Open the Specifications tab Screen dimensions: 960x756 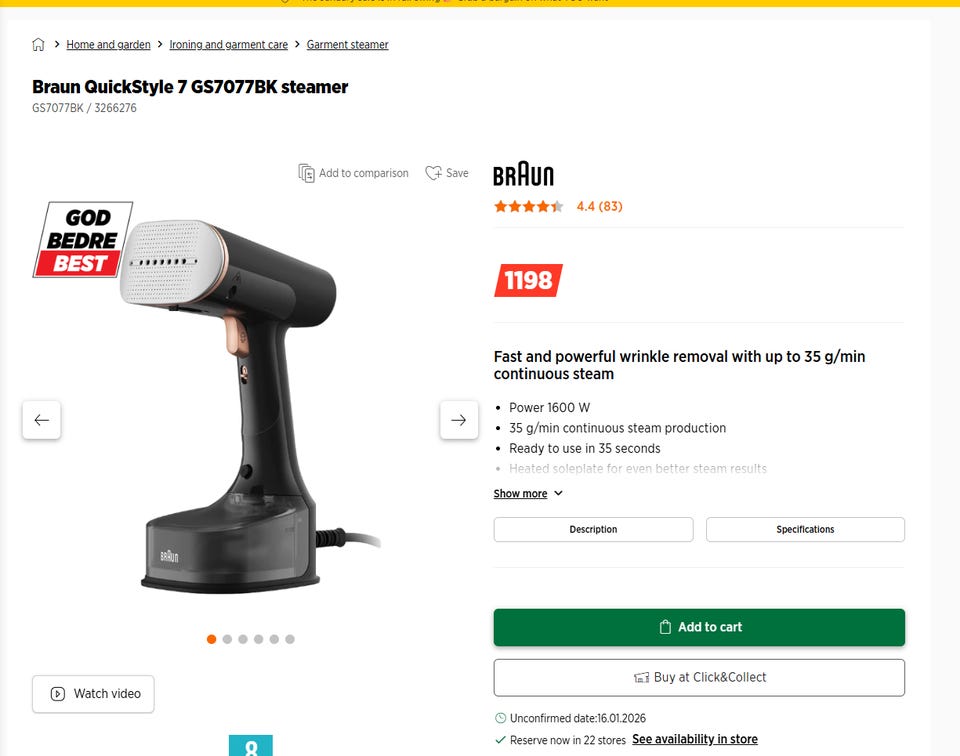click(805, 530)
